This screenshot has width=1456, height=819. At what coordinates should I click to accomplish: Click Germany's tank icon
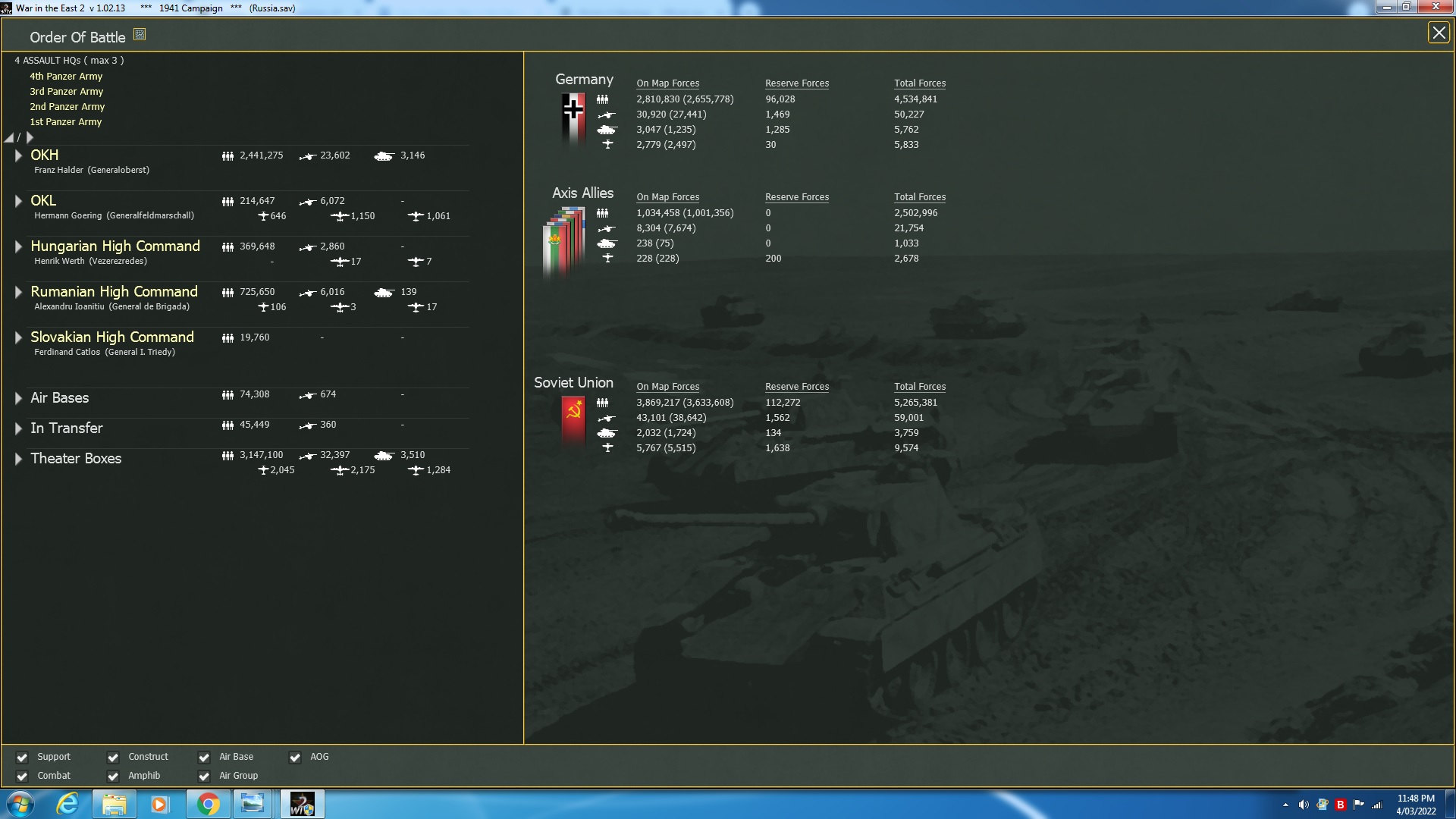tap(607, 130)
